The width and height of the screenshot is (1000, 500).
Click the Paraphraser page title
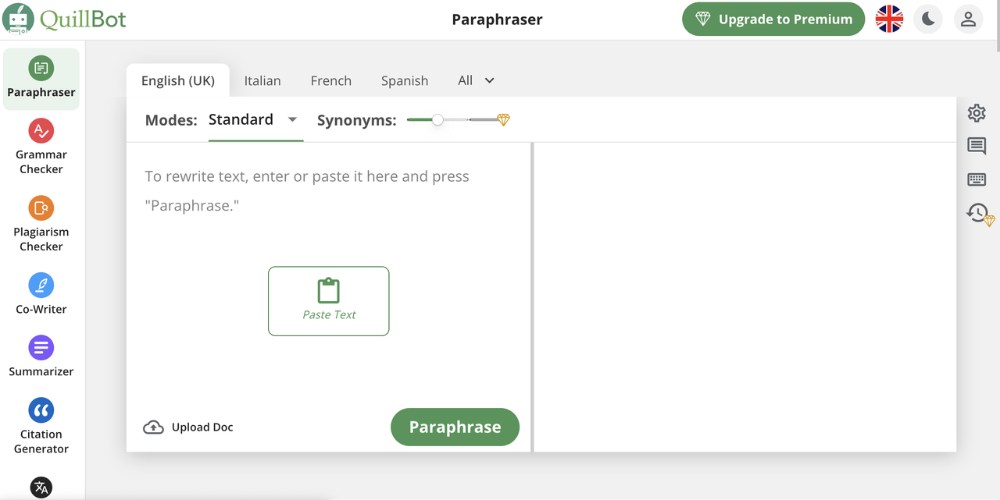(497, 20)
